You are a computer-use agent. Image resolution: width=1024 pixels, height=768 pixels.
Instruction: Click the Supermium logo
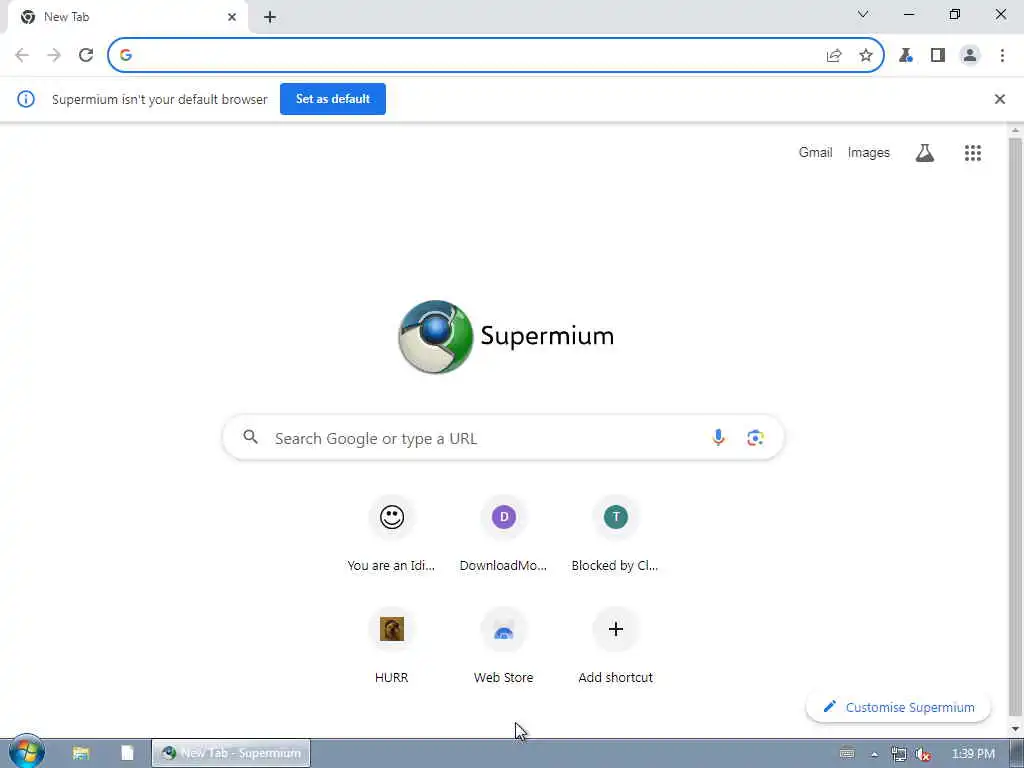pyautogui.click(x=507, y=337)
